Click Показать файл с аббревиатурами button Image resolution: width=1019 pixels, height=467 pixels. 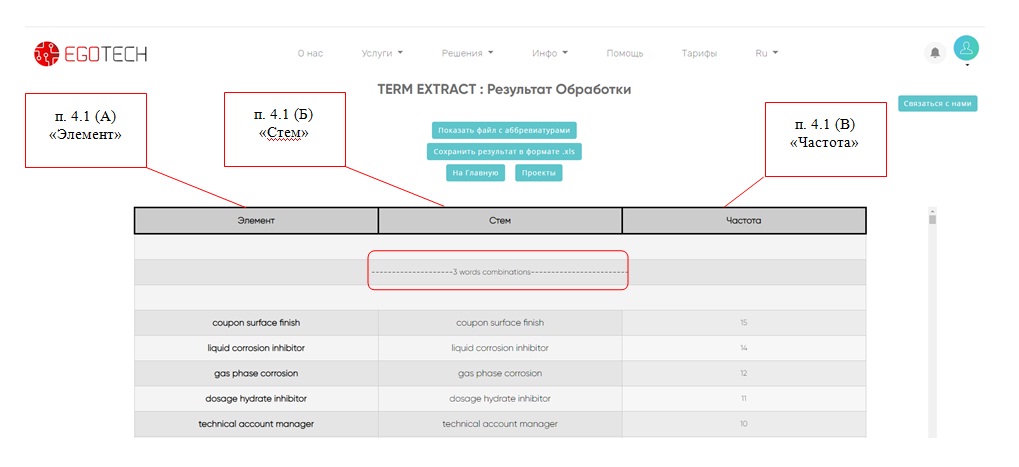504,130
